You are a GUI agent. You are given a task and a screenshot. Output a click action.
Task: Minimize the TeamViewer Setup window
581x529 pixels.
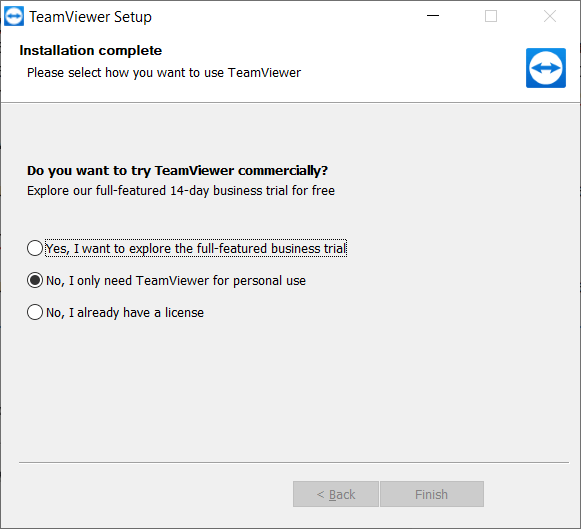[x=433, y=16]
